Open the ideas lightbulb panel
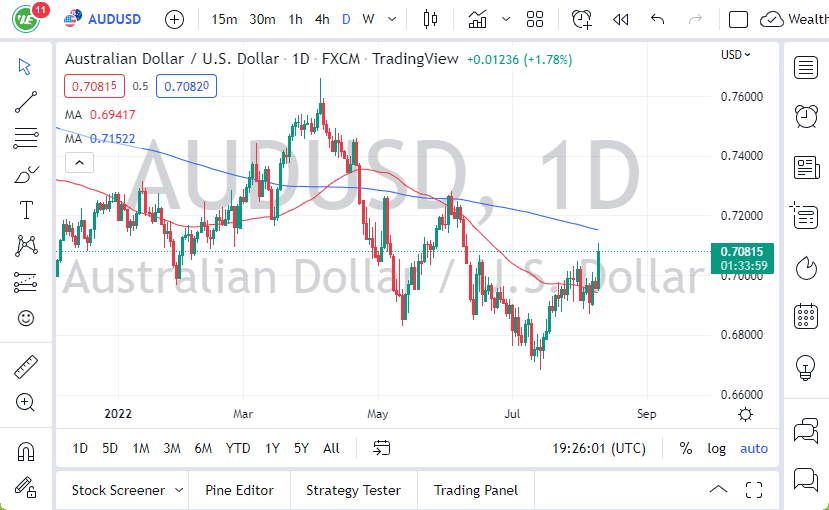Screen dimensions: 829x510 click(x=806, y=367)
